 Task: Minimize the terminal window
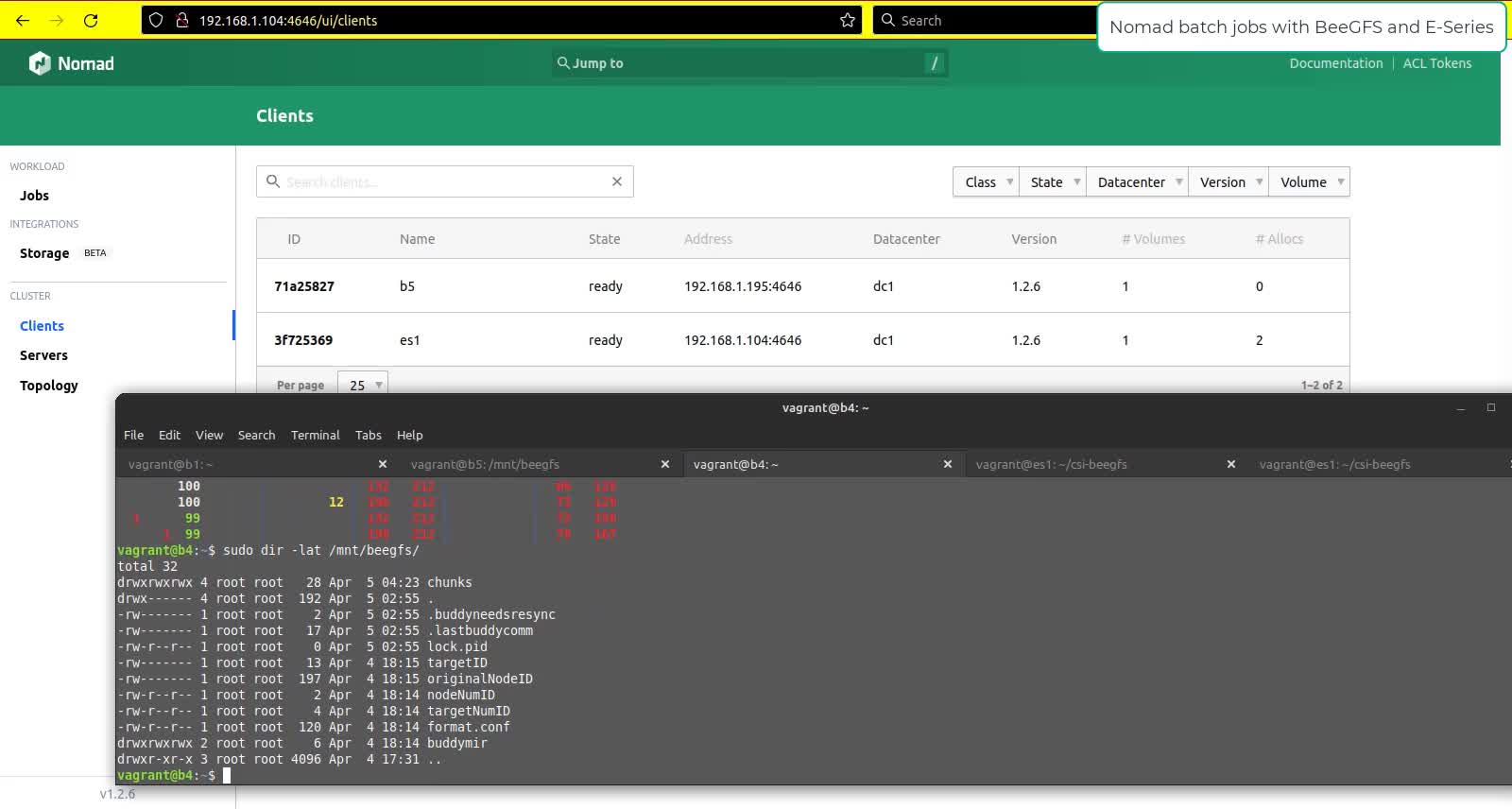click(1461, 408)
